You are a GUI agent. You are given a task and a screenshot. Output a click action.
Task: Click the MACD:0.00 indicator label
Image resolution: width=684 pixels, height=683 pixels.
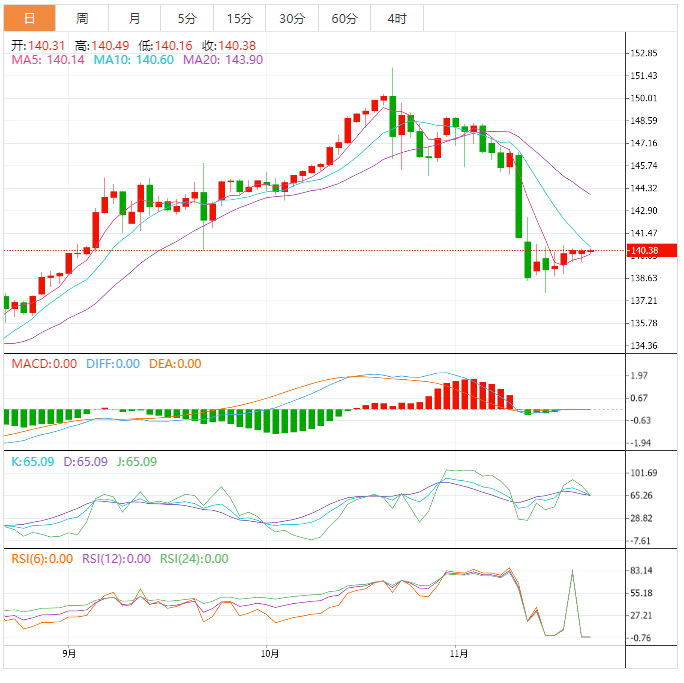44,364
